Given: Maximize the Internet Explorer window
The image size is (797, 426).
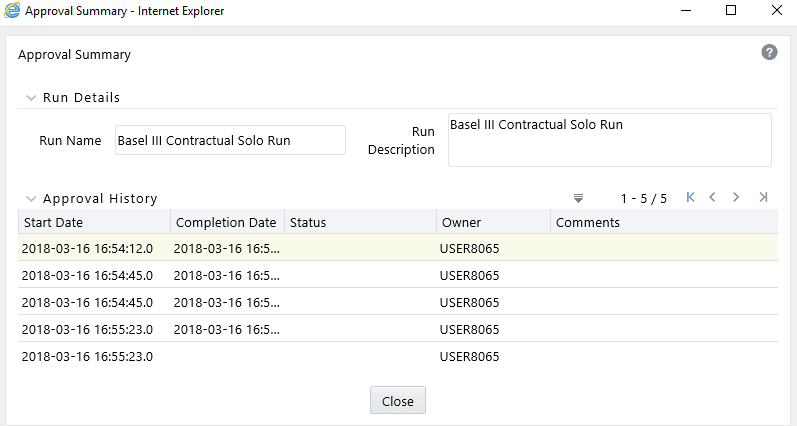Looking at the screenshot, I should pos(731,11).
